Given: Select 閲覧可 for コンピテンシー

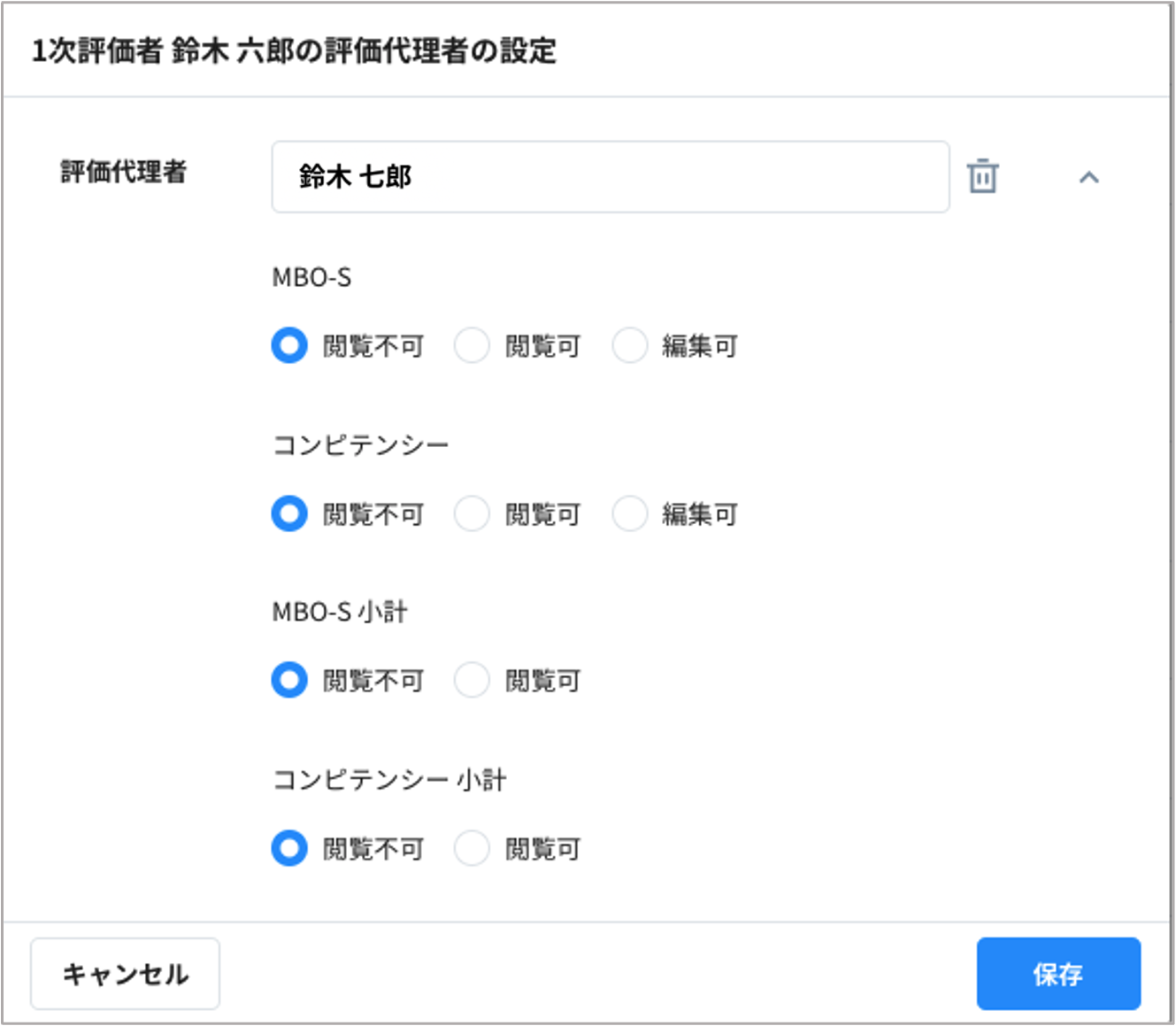Looking at the screenshot, I should click(x=472, y=513).
